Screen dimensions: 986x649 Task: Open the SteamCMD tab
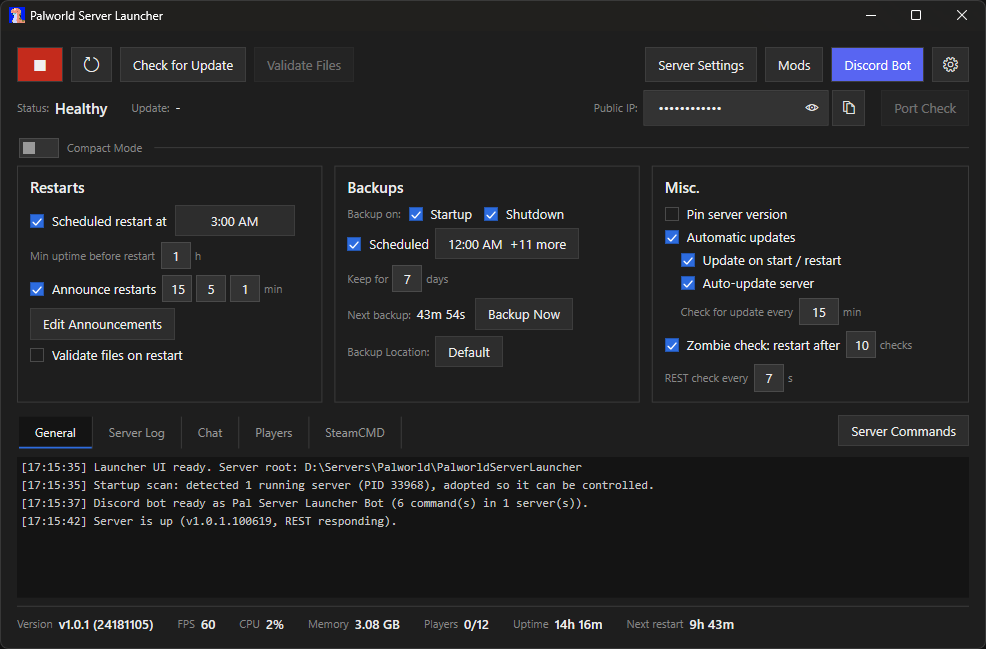click(x=355, y=433)
